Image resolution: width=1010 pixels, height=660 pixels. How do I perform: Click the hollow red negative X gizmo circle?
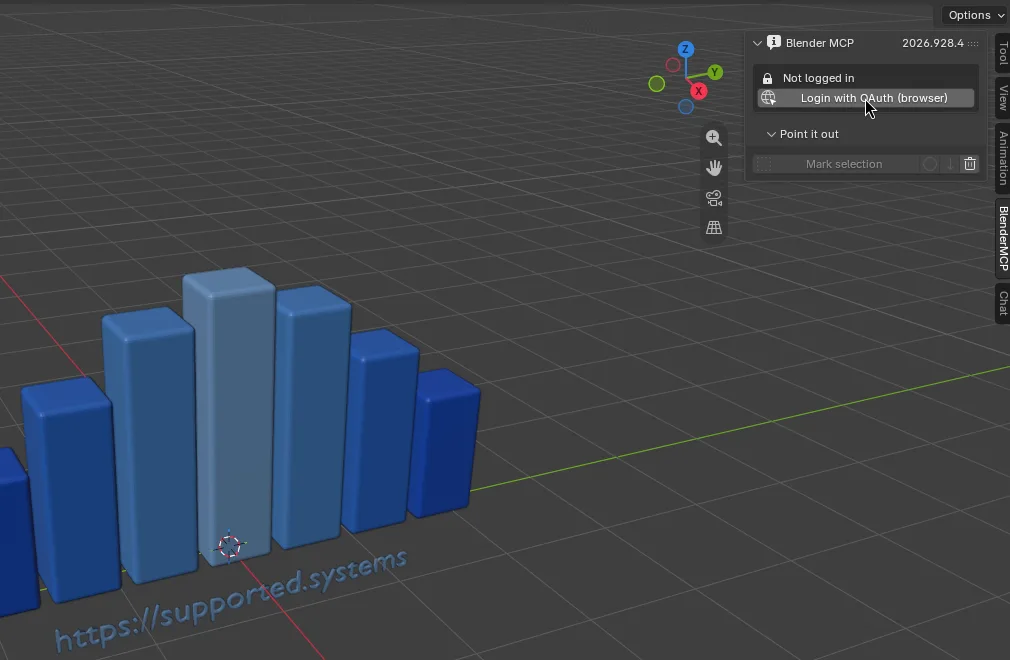pos(672,65)
